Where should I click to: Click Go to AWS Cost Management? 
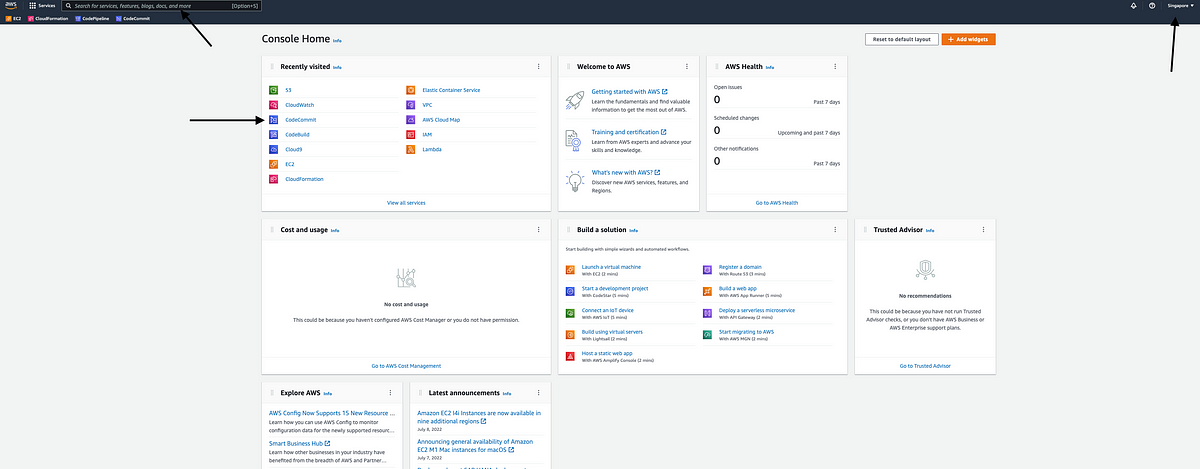coord(406,365)
